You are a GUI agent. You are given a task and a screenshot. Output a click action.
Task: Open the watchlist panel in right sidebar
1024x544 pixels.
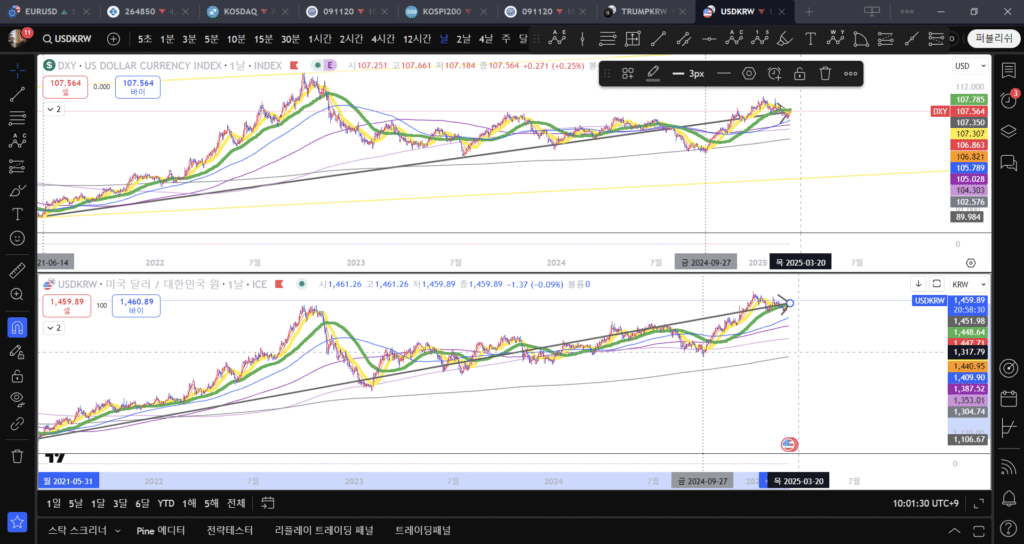pyautogui.click(x=1008, y=70)
